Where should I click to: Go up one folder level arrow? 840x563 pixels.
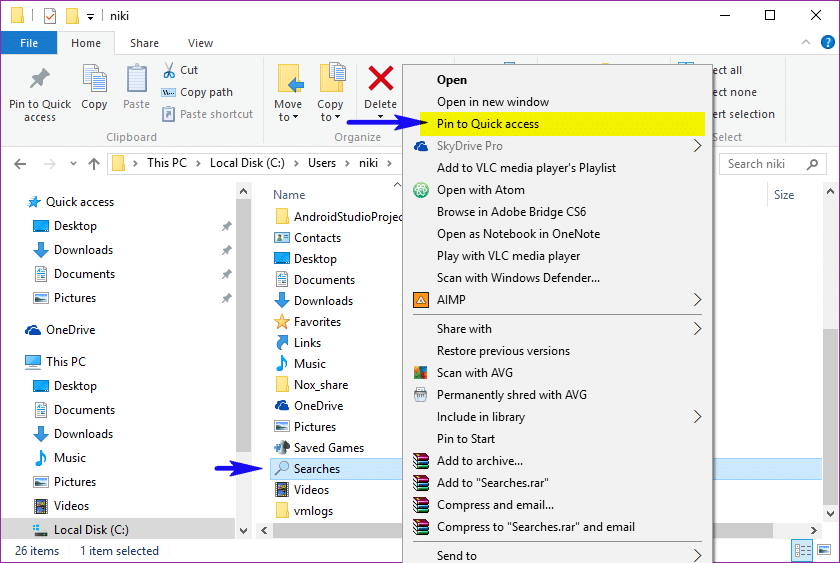94,164
